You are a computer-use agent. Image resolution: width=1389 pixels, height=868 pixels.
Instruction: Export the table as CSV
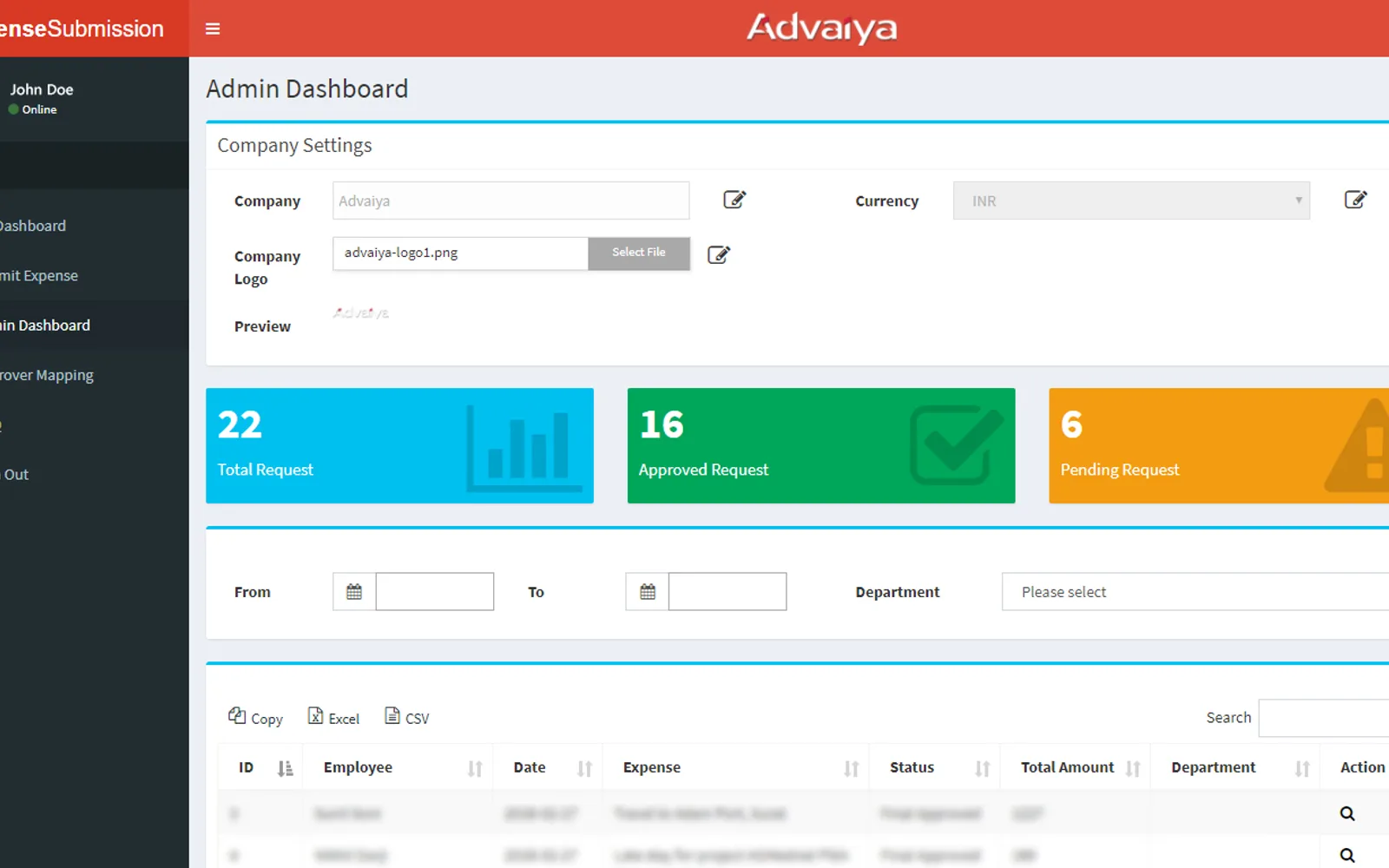(406, 717)
